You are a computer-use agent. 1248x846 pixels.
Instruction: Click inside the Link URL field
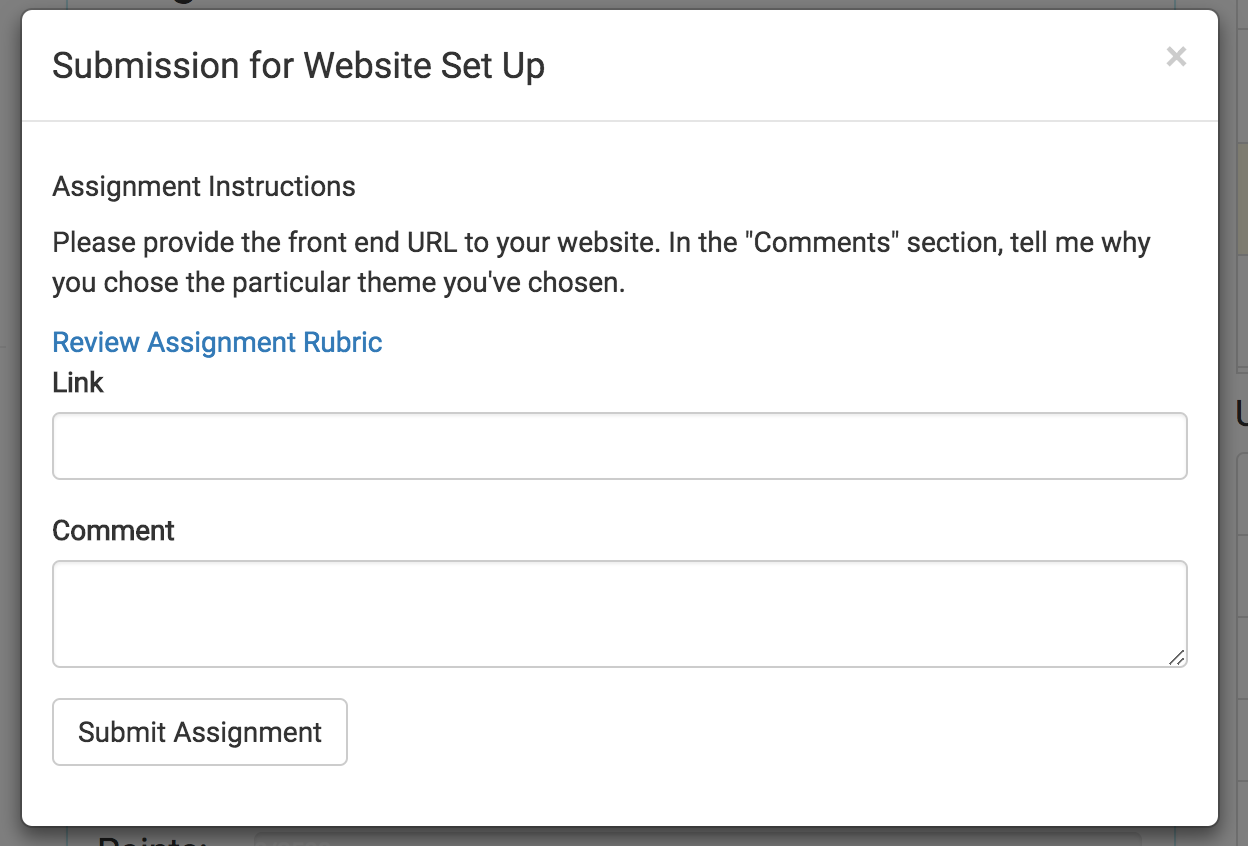(x=619, y=446)
